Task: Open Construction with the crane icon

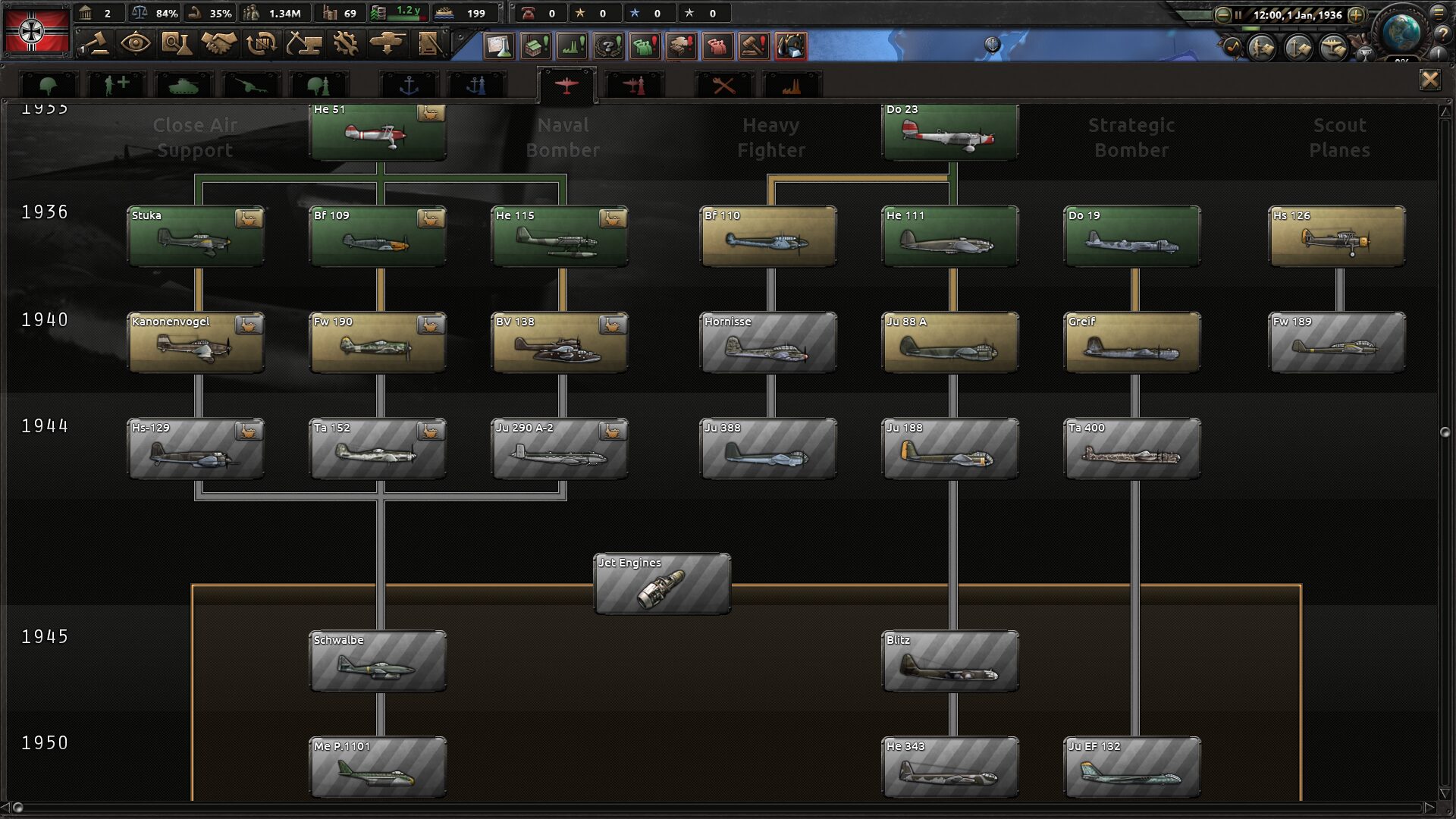Action: 303,43
